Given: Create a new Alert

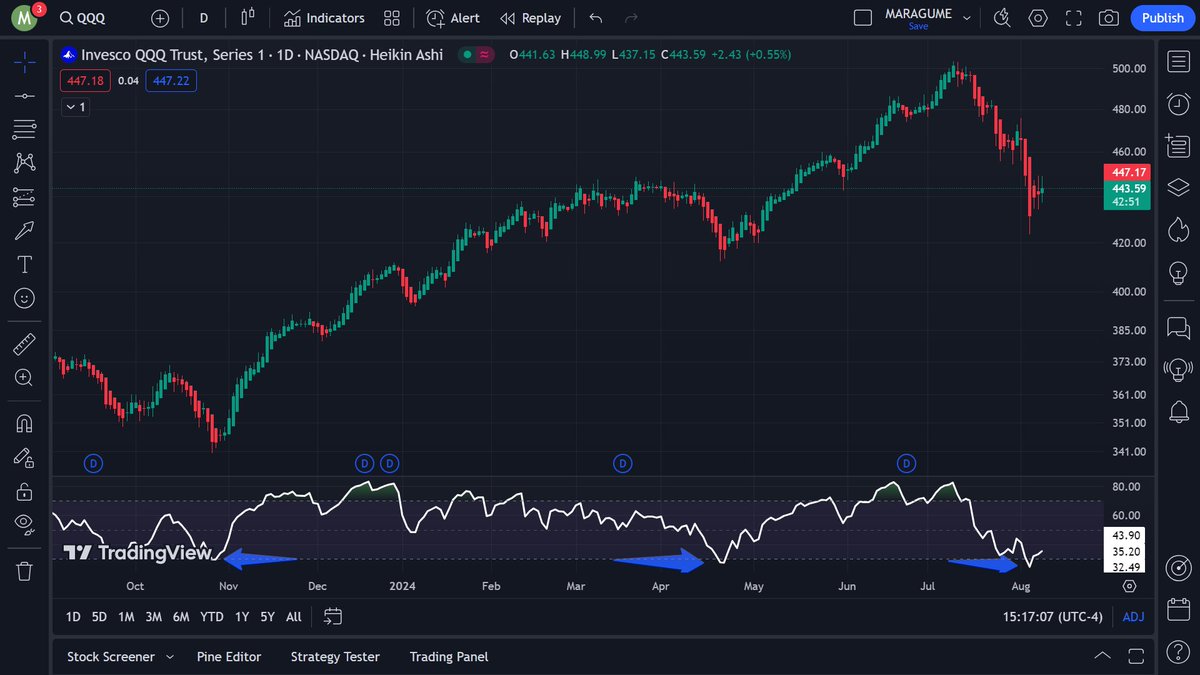Looking at the screenshot, I should [452, 18].
